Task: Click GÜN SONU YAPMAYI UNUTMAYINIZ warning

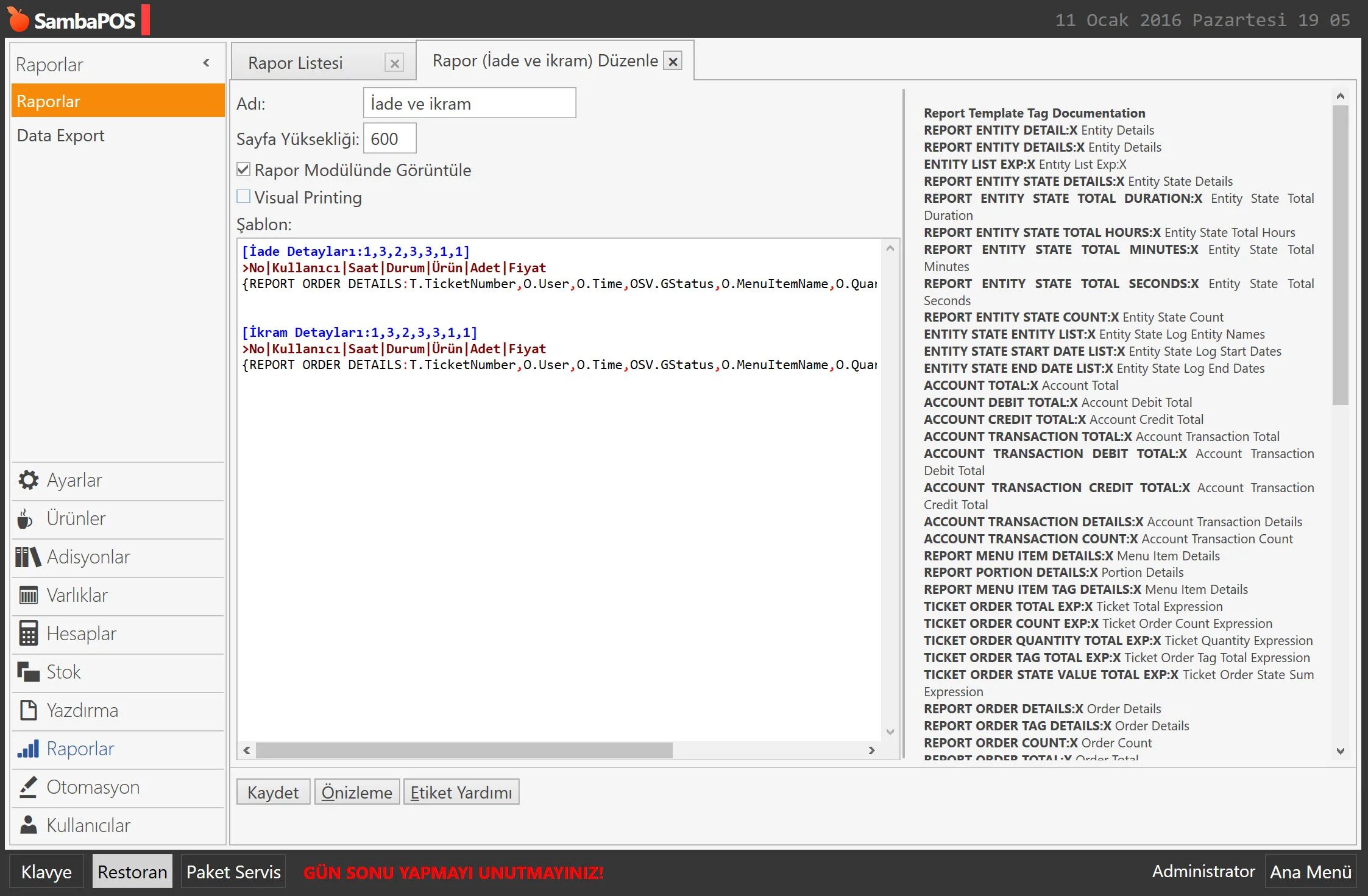Action: coord(453,872)
